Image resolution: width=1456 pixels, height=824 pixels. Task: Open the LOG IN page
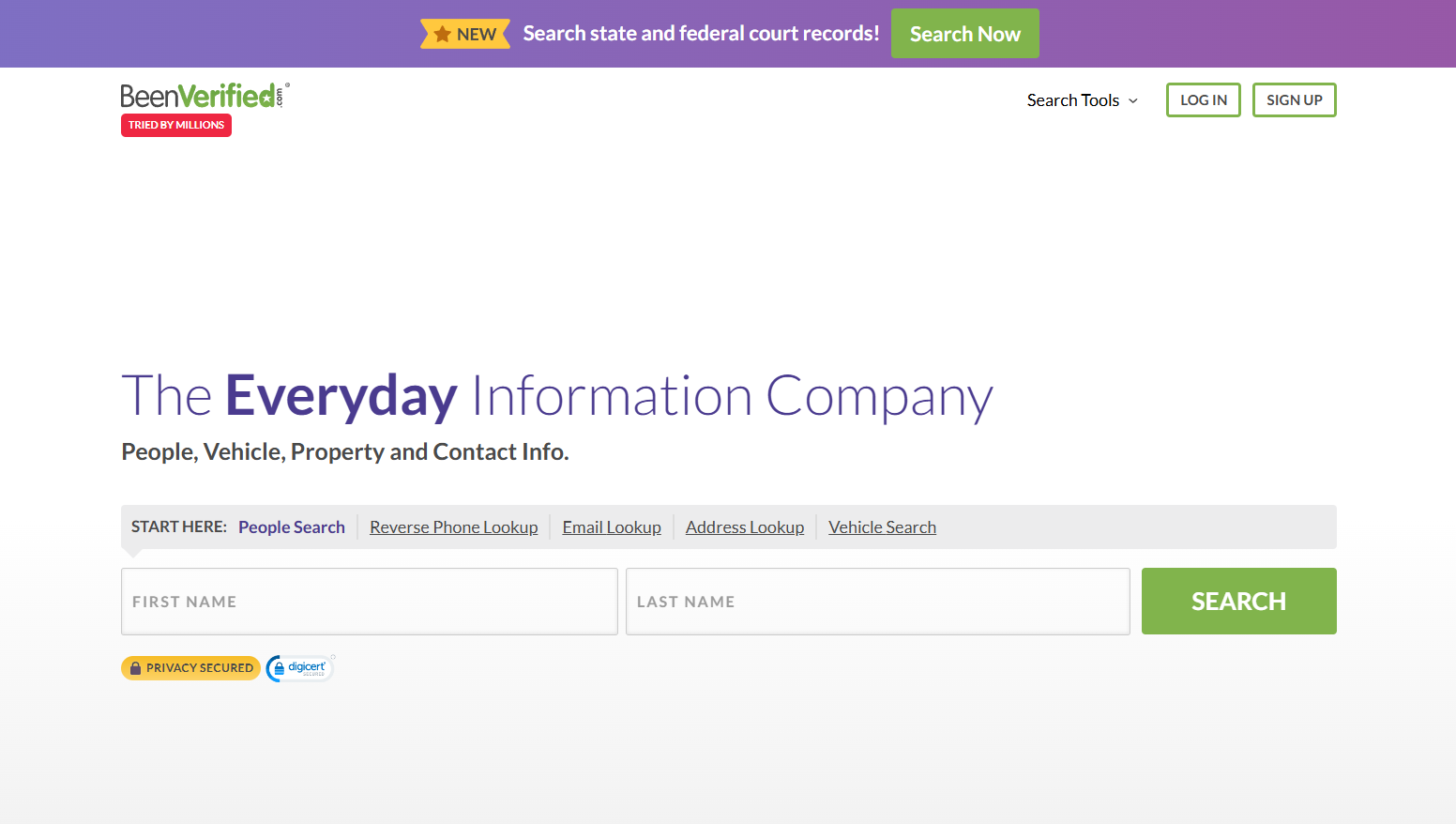pyautogui.click(x=1204, y=100)
